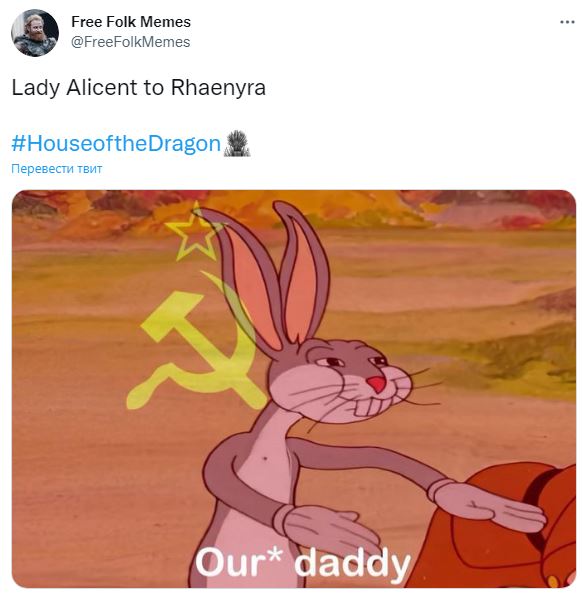This screenshot has width=582, height=604.
Task: Click Bugs Bunny's lower hand near caption
Action: (325, 532)
